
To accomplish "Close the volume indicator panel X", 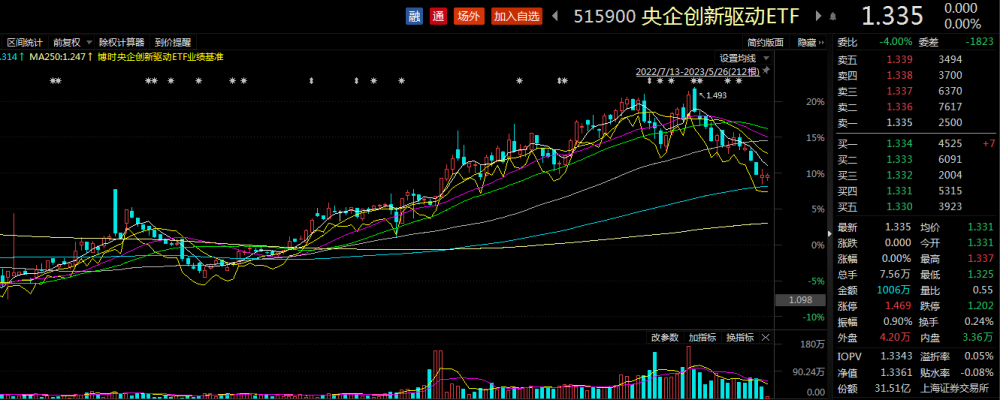I will [766, 337].
